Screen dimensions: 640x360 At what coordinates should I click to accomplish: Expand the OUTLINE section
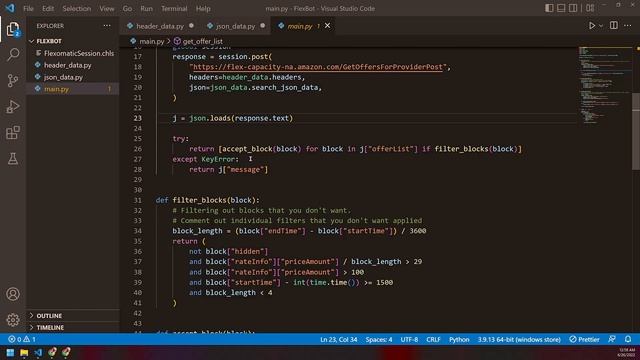[x=73, y=316]
